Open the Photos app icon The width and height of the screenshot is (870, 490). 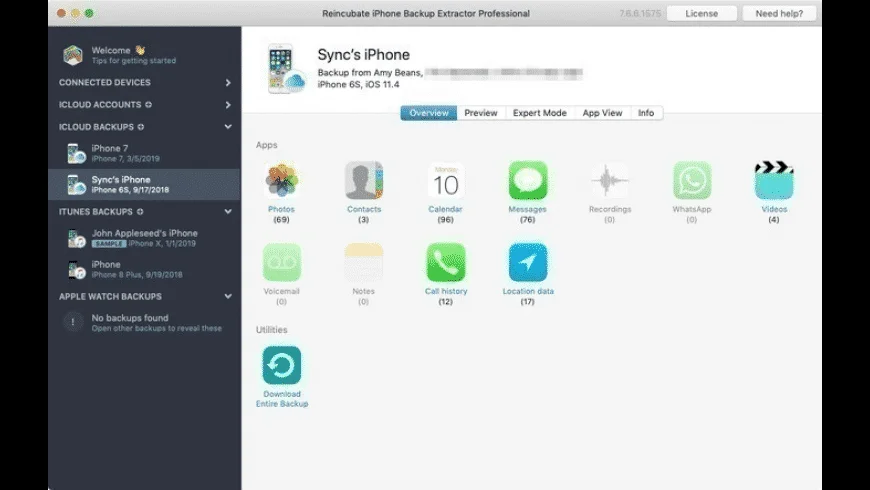pyautogui.click(x=281, y=180)
